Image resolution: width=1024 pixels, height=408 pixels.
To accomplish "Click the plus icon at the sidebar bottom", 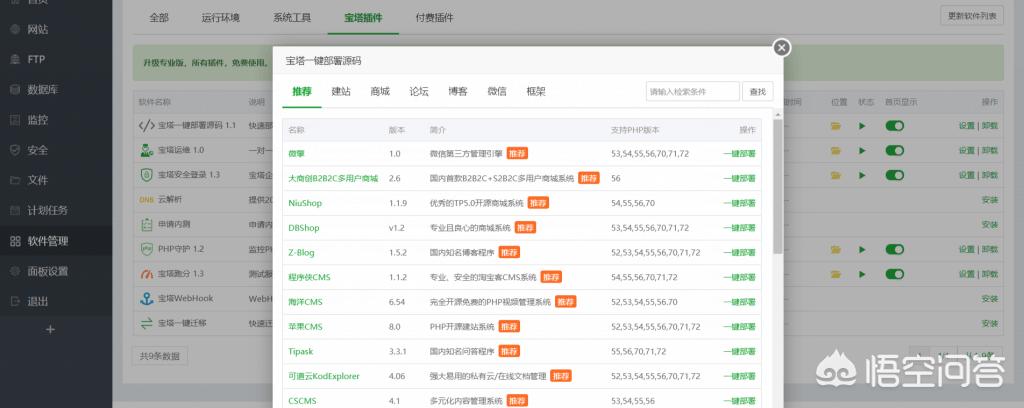I will click(x=51, y=330).
